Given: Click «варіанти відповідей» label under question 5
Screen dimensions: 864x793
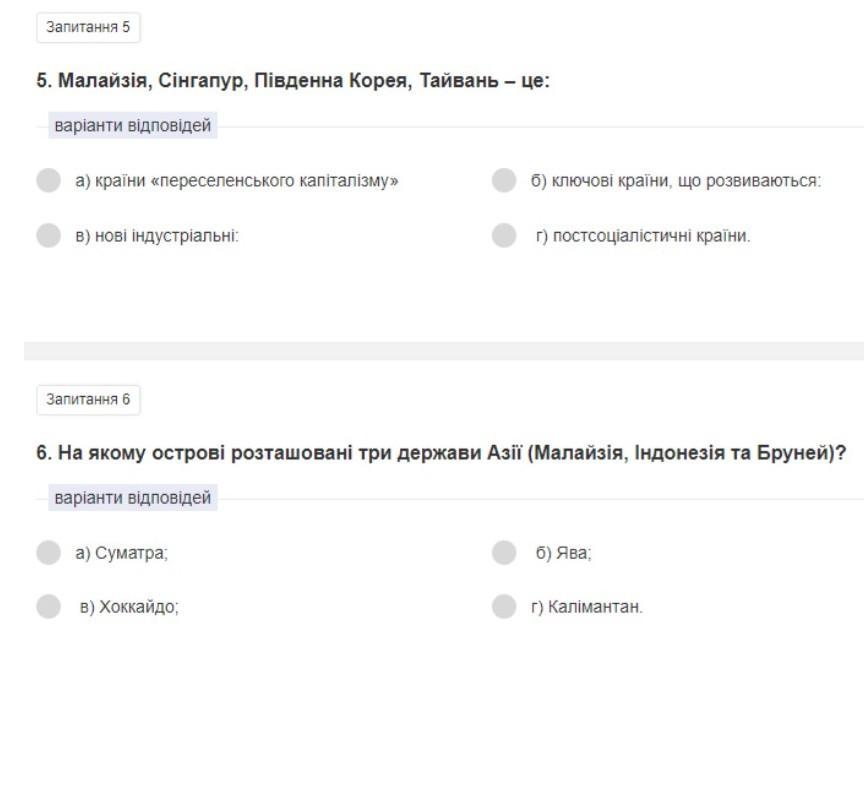Looking at the screenshot, I should coord(132,127).
